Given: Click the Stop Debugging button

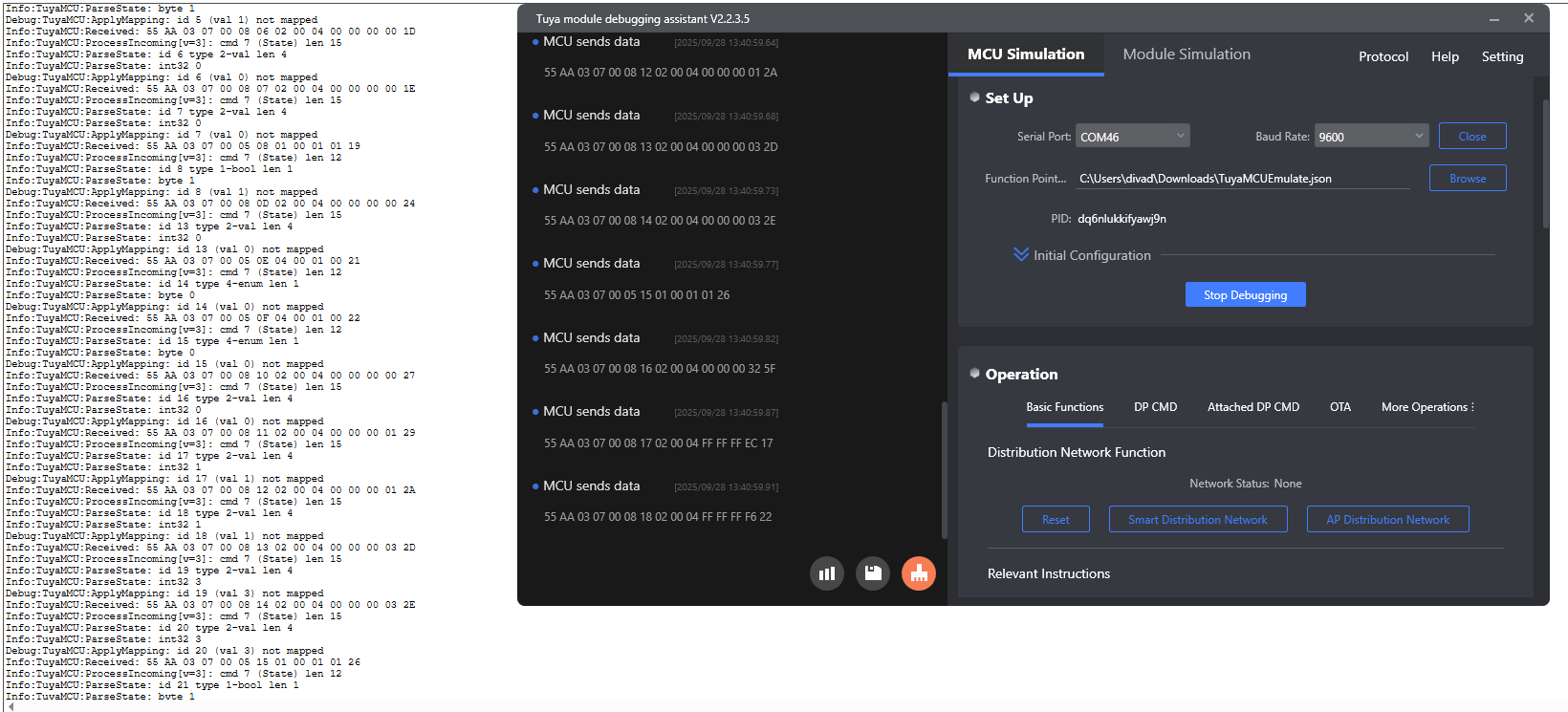Looking at the screenshot, I should pos(1246,295).
